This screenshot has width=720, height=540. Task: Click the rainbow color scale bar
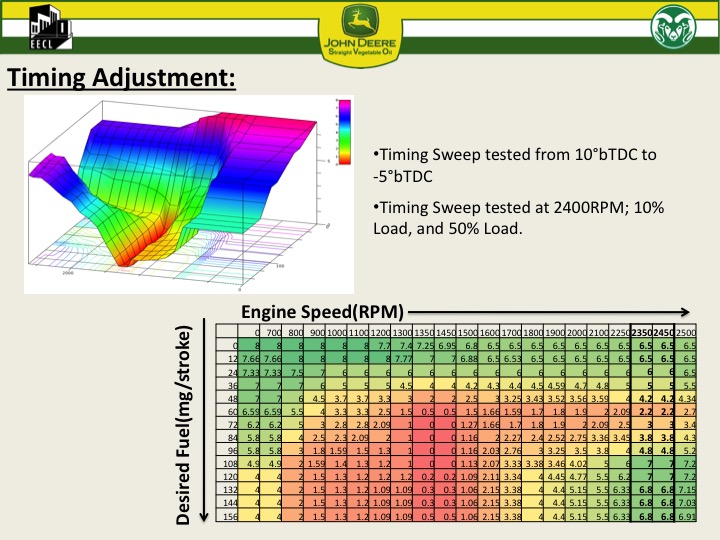coord(342,131)
